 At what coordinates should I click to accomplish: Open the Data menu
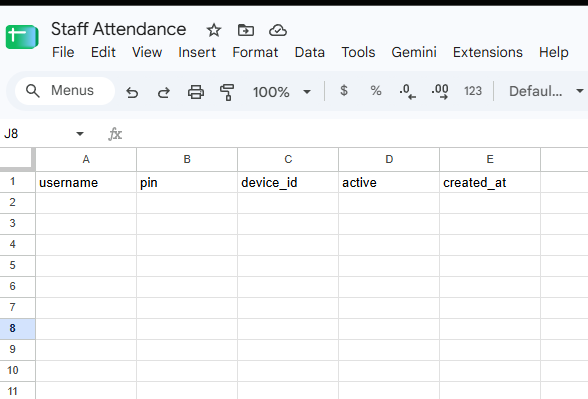[310, 52]
